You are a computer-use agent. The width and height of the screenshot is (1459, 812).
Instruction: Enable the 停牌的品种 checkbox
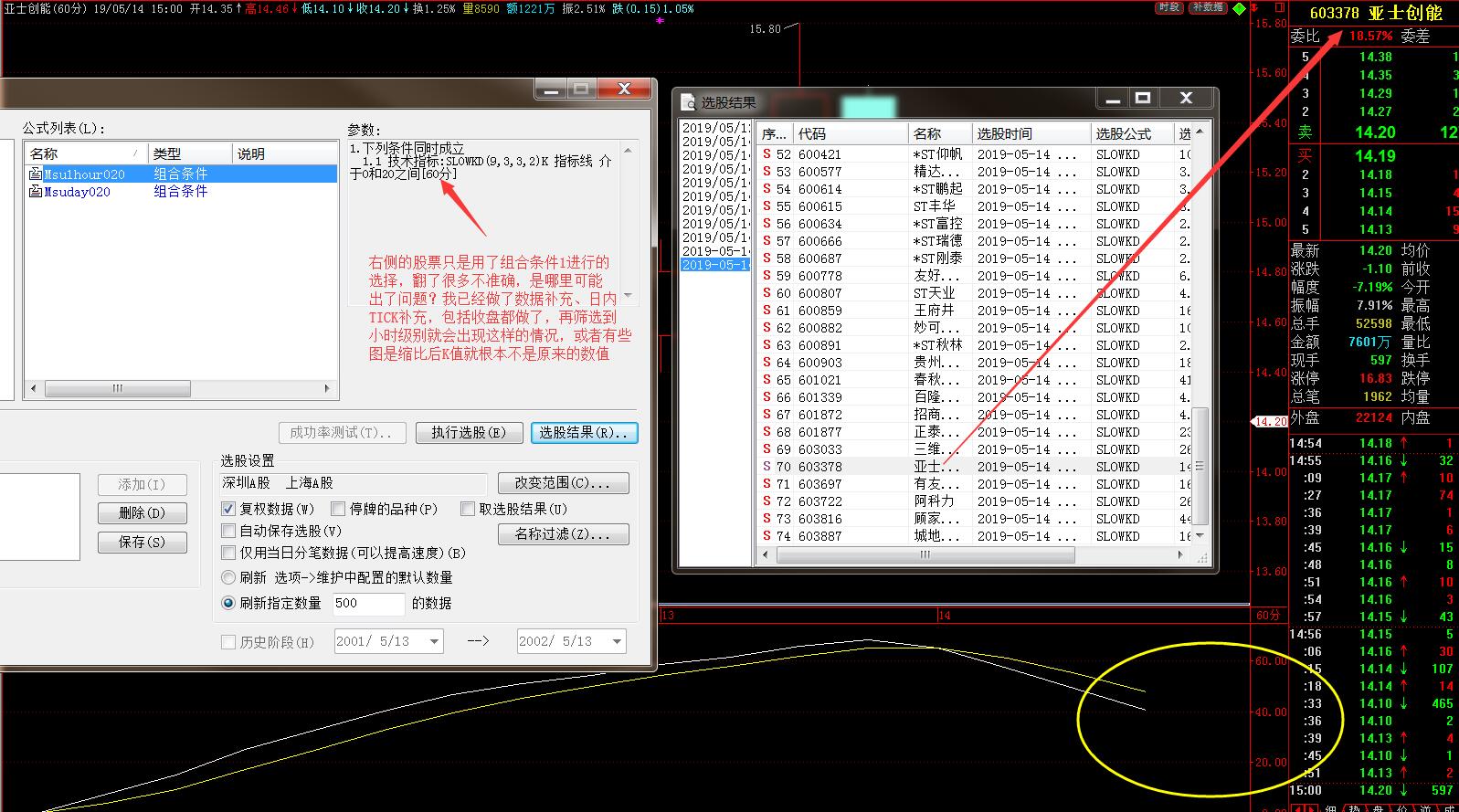pos(338,509)
